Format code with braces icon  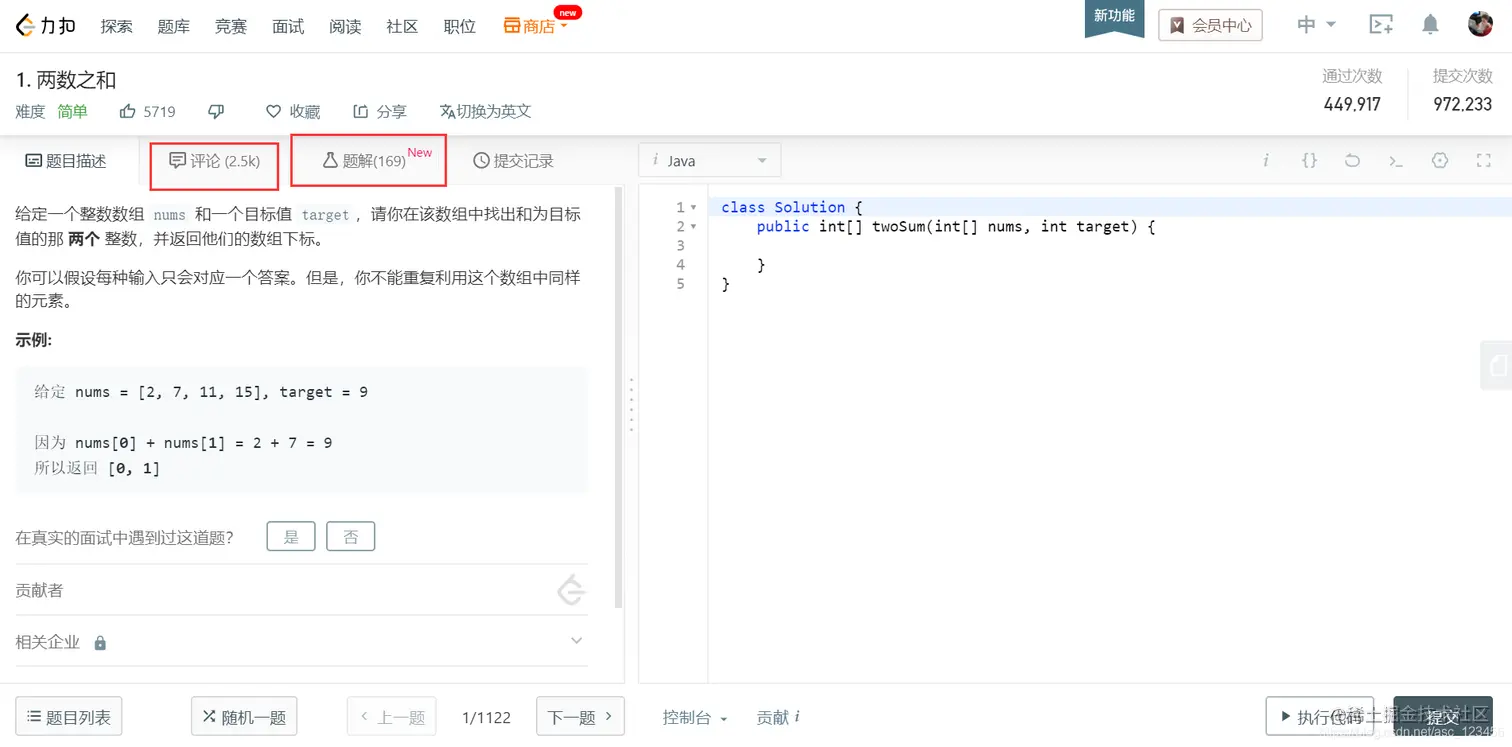[x=1309, y=160]
